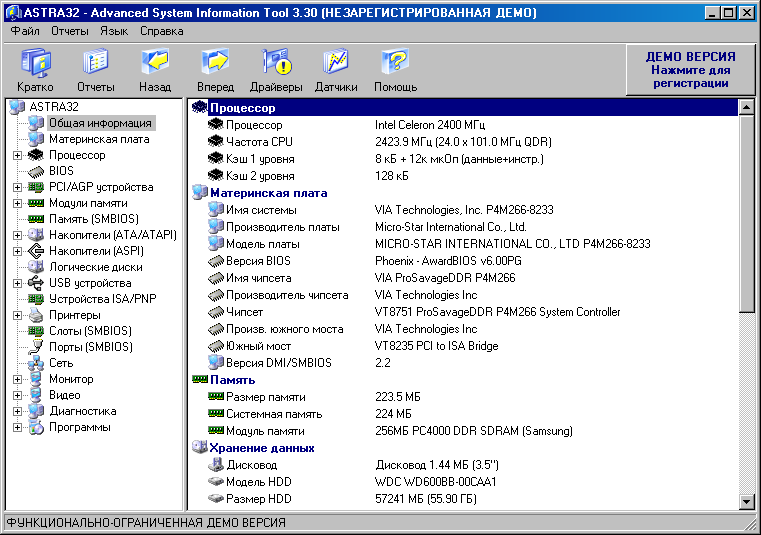Click the Накопители (ASPI) SCSI icon
This screenshot has height=535, width=761.
coord(36,251)
